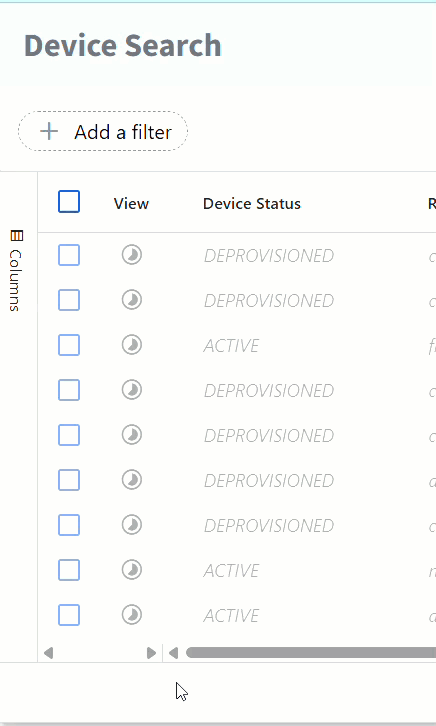Screen dimensions: 436x726
Task: Click left arrow of pinned-column scrollbar
Action: point(49,653)
